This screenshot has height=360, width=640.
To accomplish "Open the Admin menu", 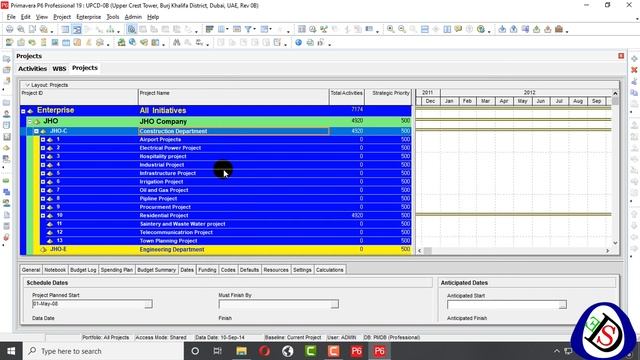I will pyautogui.click(x=133, y=17).
